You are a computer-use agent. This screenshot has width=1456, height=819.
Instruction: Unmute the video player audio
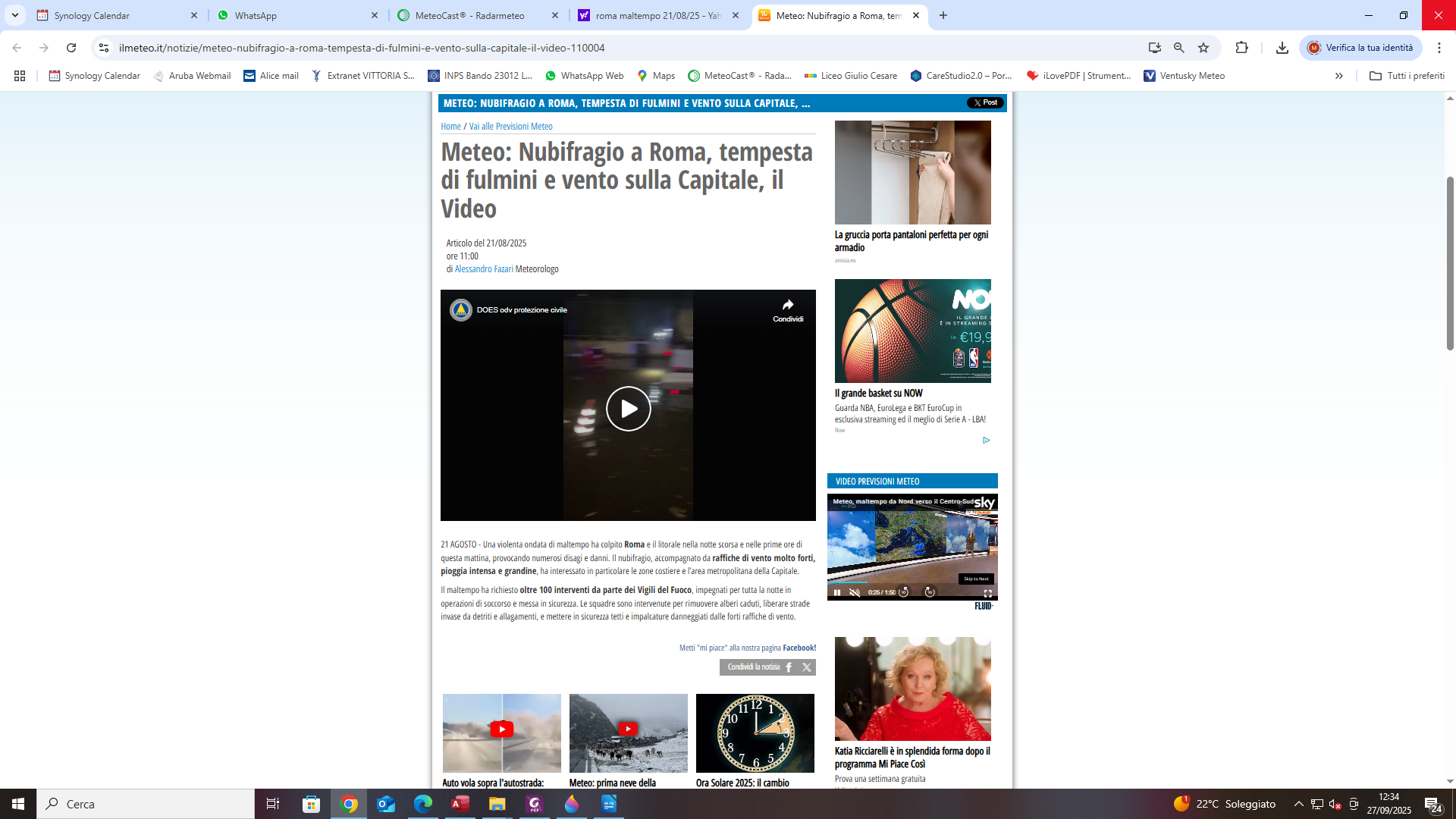coord(855,593)
